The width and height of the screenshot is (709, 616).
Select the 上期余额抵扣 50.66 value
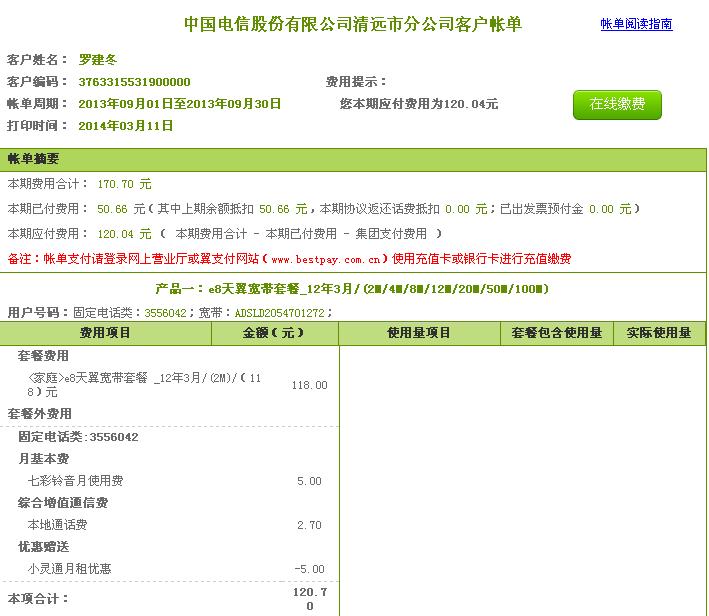coord(274,209)
